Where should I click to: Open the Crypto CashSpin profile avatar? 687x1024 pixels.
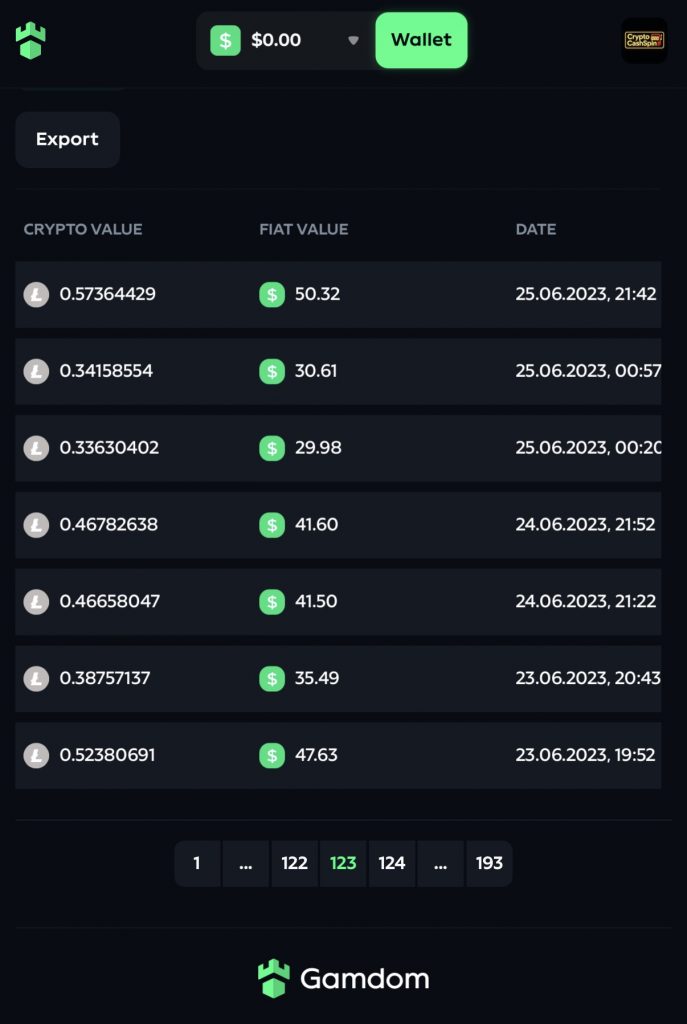pos(644,40)
